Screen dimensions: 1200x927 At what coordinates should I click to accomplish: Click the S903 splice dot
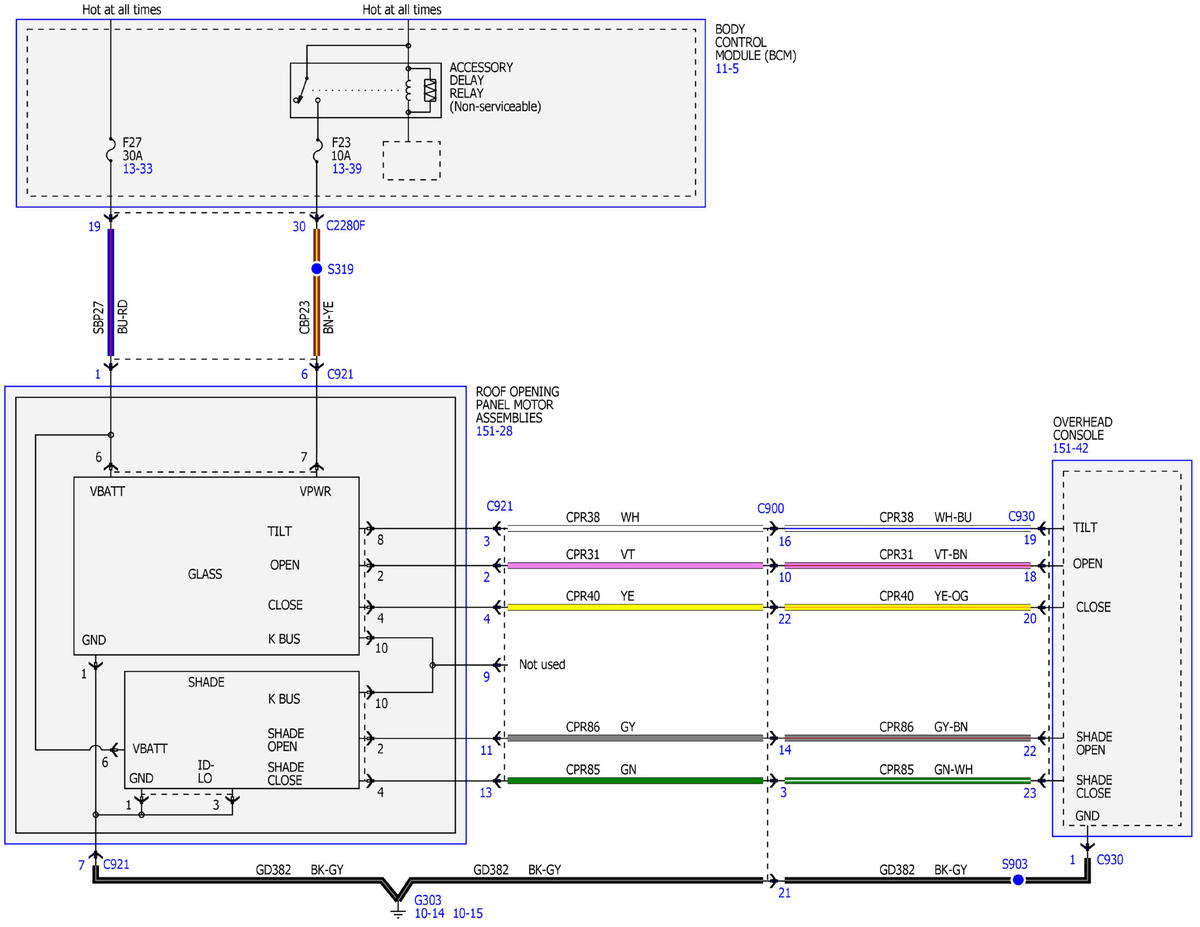point(1017,880)
